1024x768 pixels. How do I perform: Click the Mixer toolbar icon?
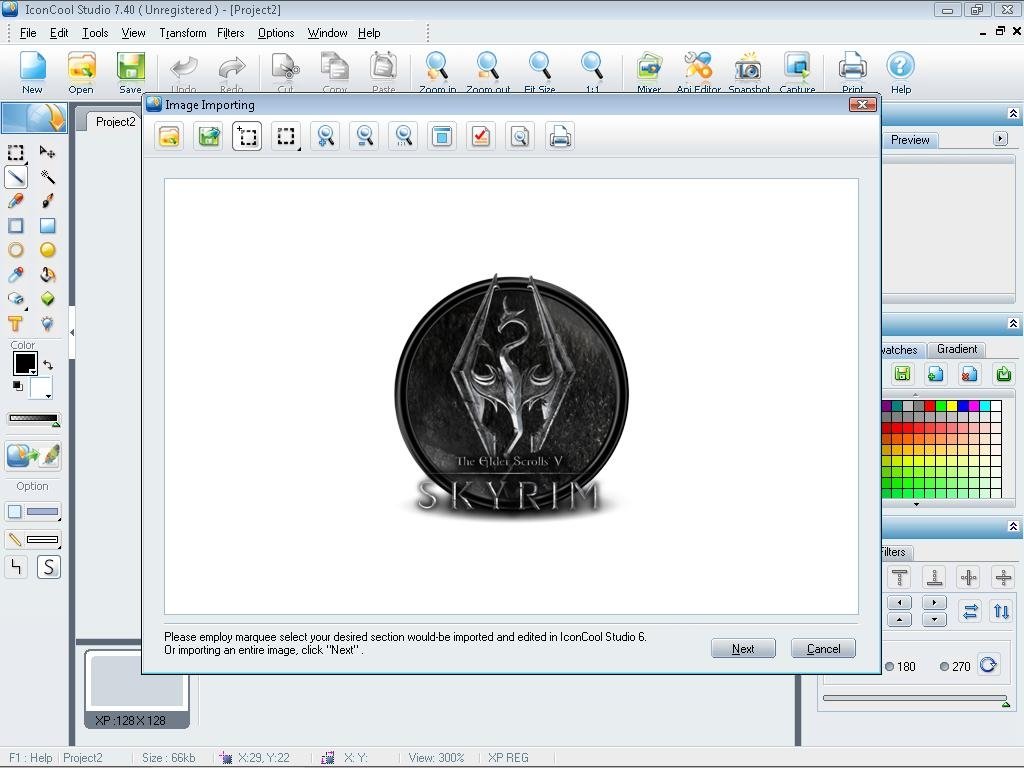649,71
